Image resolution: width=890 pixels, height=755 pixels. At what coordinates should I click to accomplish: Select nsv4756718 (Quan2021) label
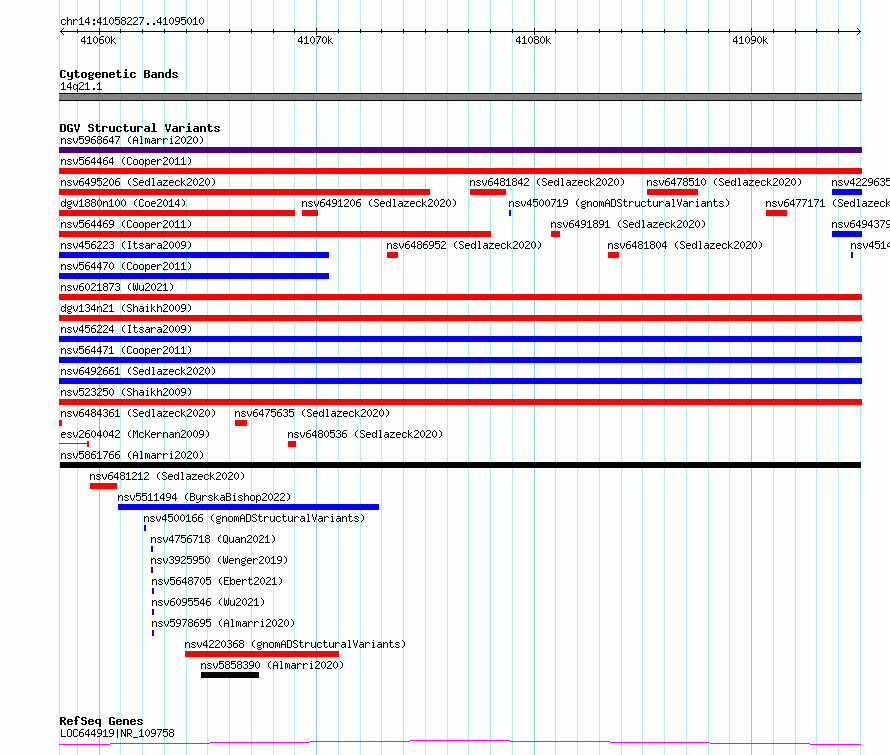pyautogui.click(x=213, y=539)
